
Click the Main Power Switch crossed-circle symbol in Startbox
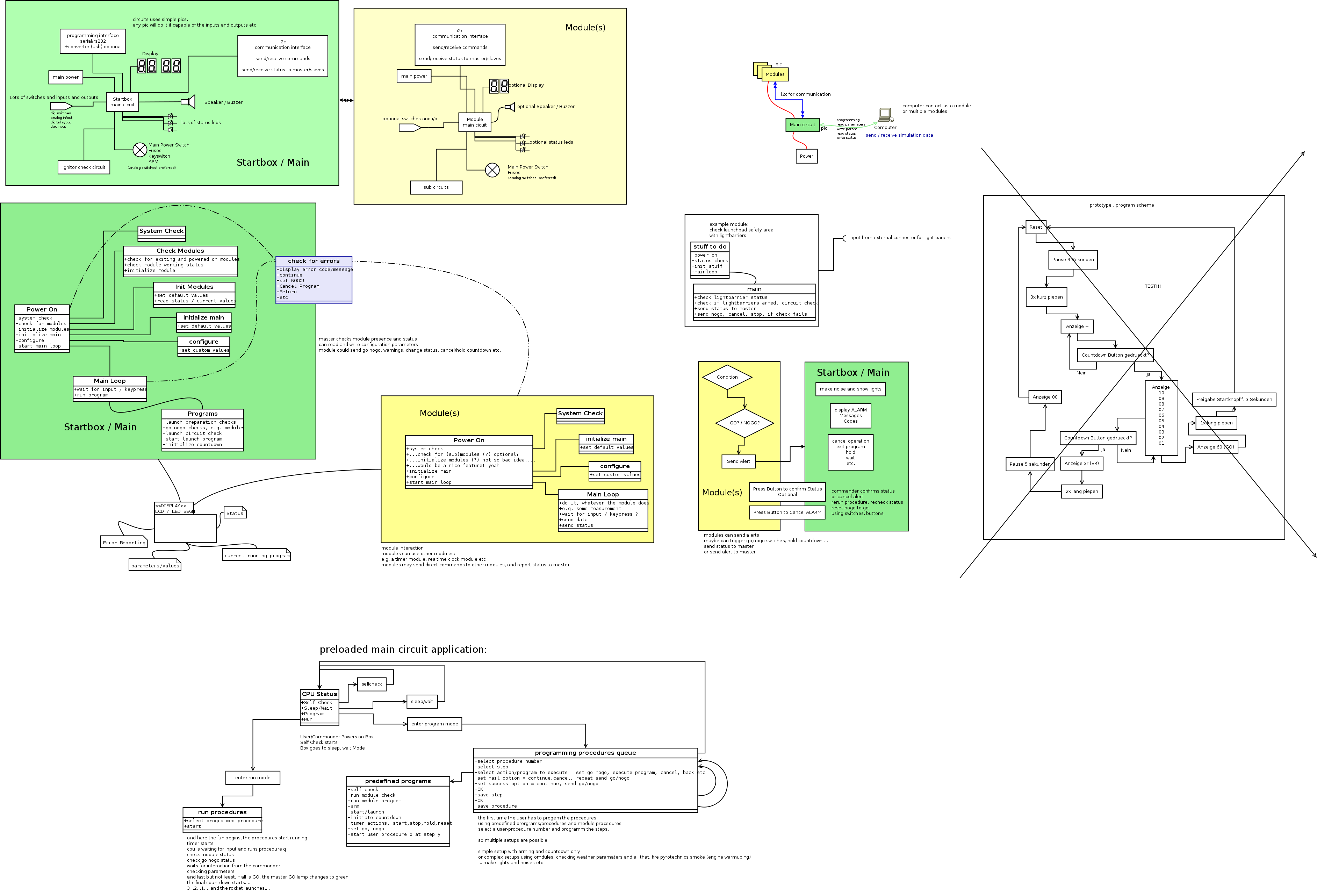[139, 150]
